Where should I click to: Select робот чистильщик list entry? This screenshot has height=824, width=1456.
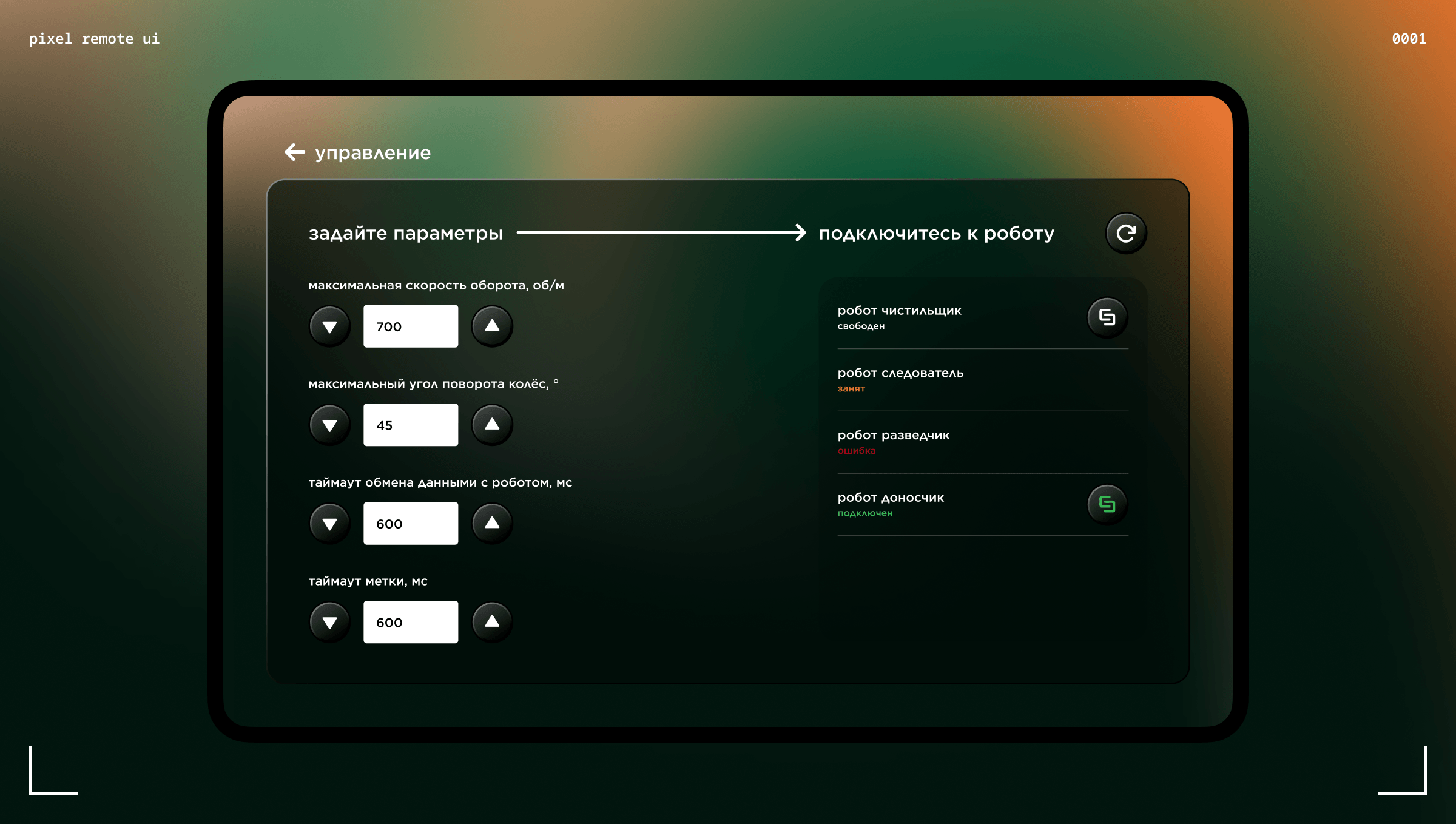(899, 317)
